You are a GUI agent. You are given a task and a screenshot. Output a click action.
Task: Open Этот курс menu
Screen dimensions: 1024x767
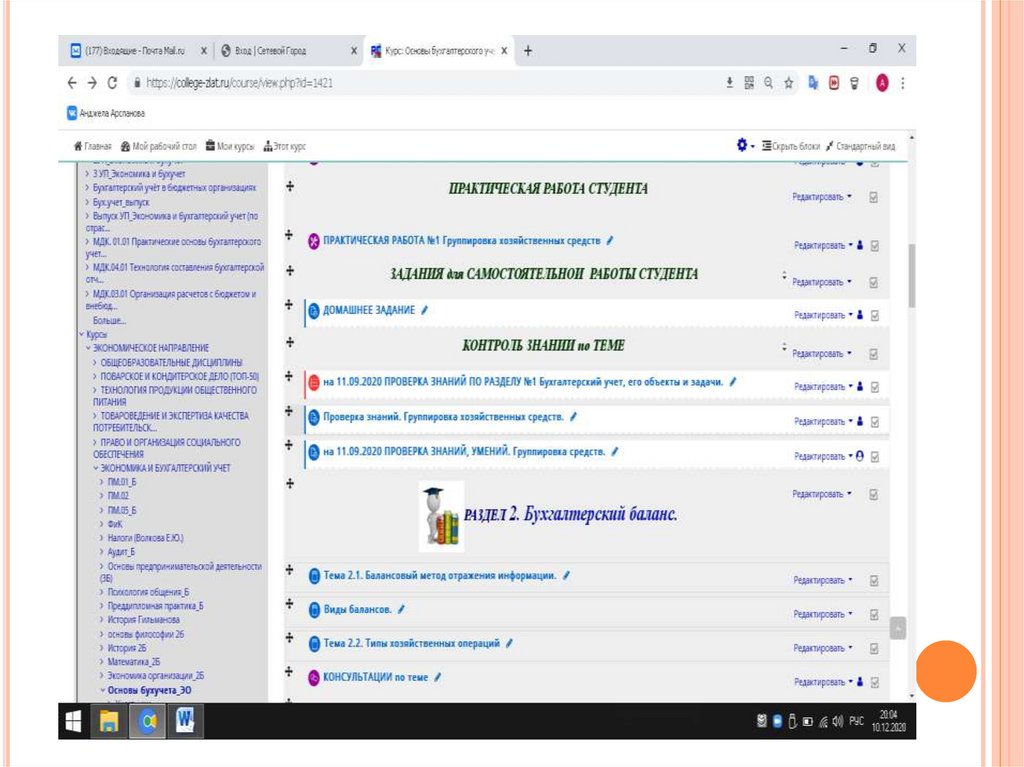[x=285, y=146]
